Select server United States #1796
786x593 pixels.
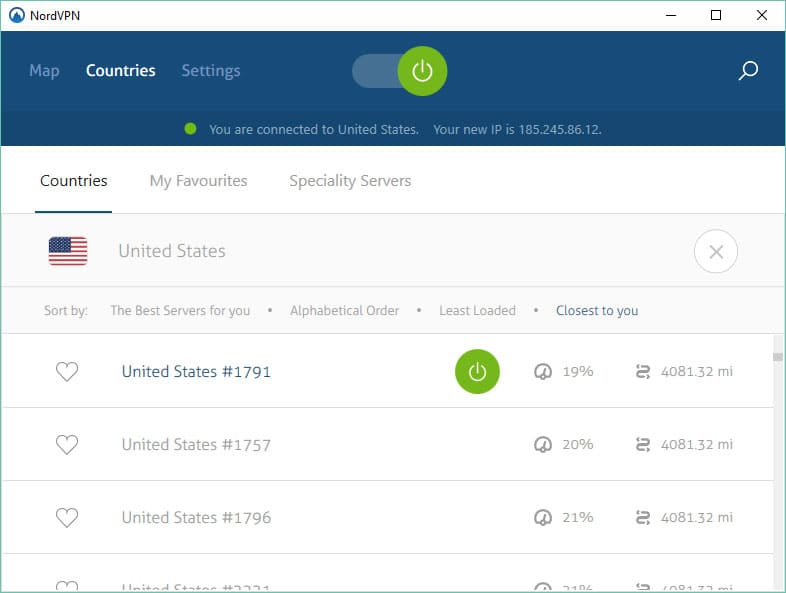tap(196, 517)
